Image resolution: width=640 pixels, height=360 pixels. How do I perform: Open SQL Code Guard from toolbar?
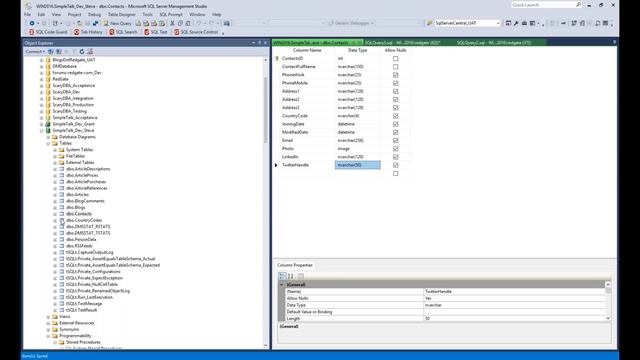coord(48,32)
